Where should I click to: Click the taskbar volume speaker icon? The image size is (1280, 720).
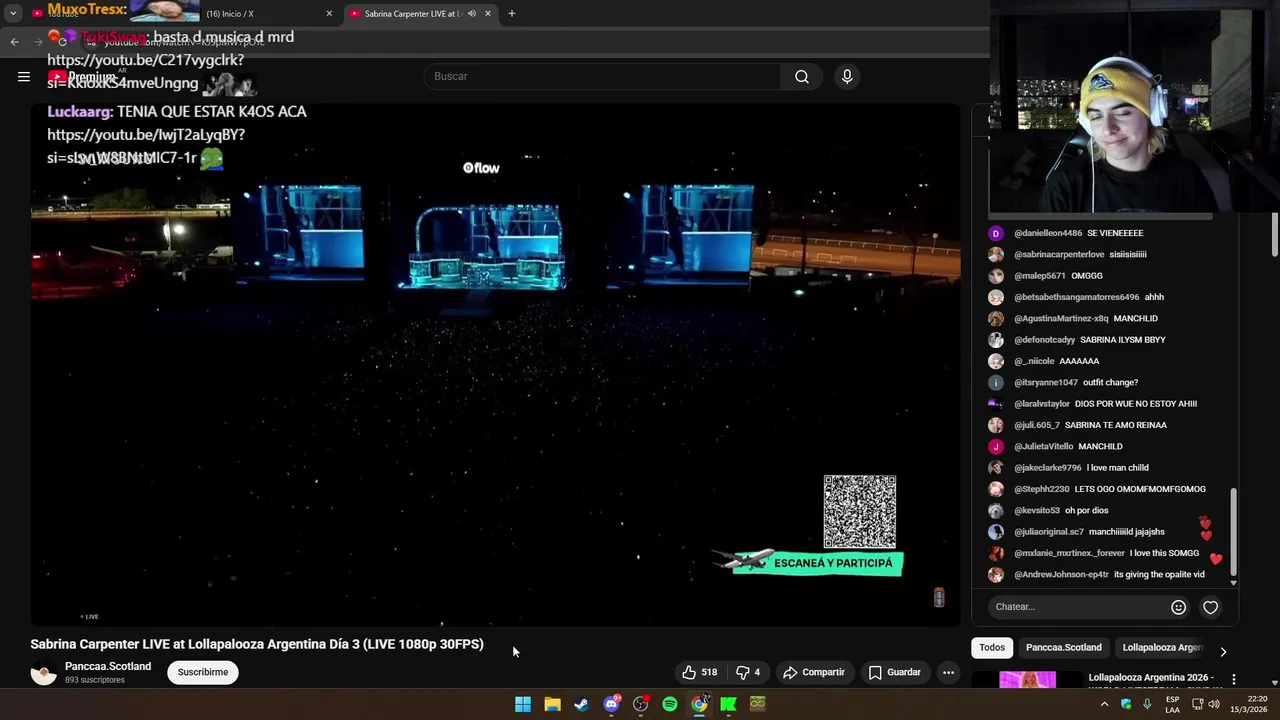coord(1213,704)
